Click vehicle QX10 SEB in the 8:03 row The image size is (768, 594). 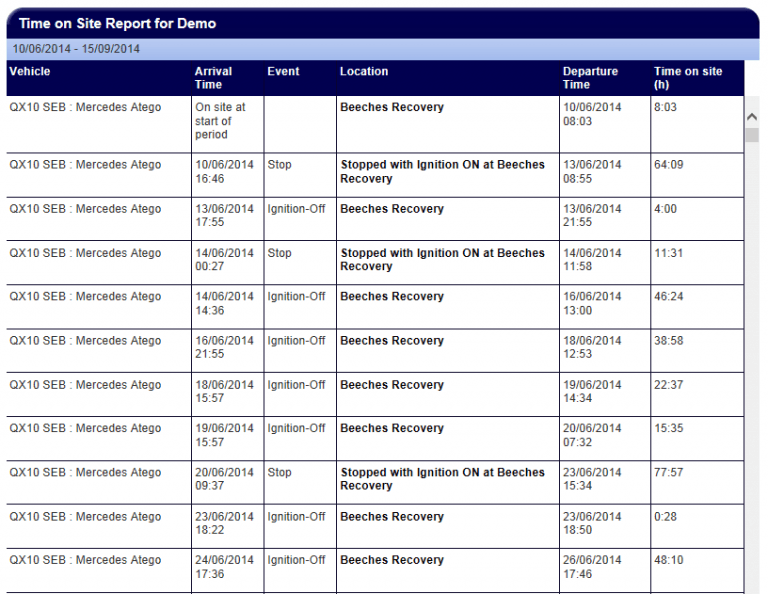(x=85, y=107)
